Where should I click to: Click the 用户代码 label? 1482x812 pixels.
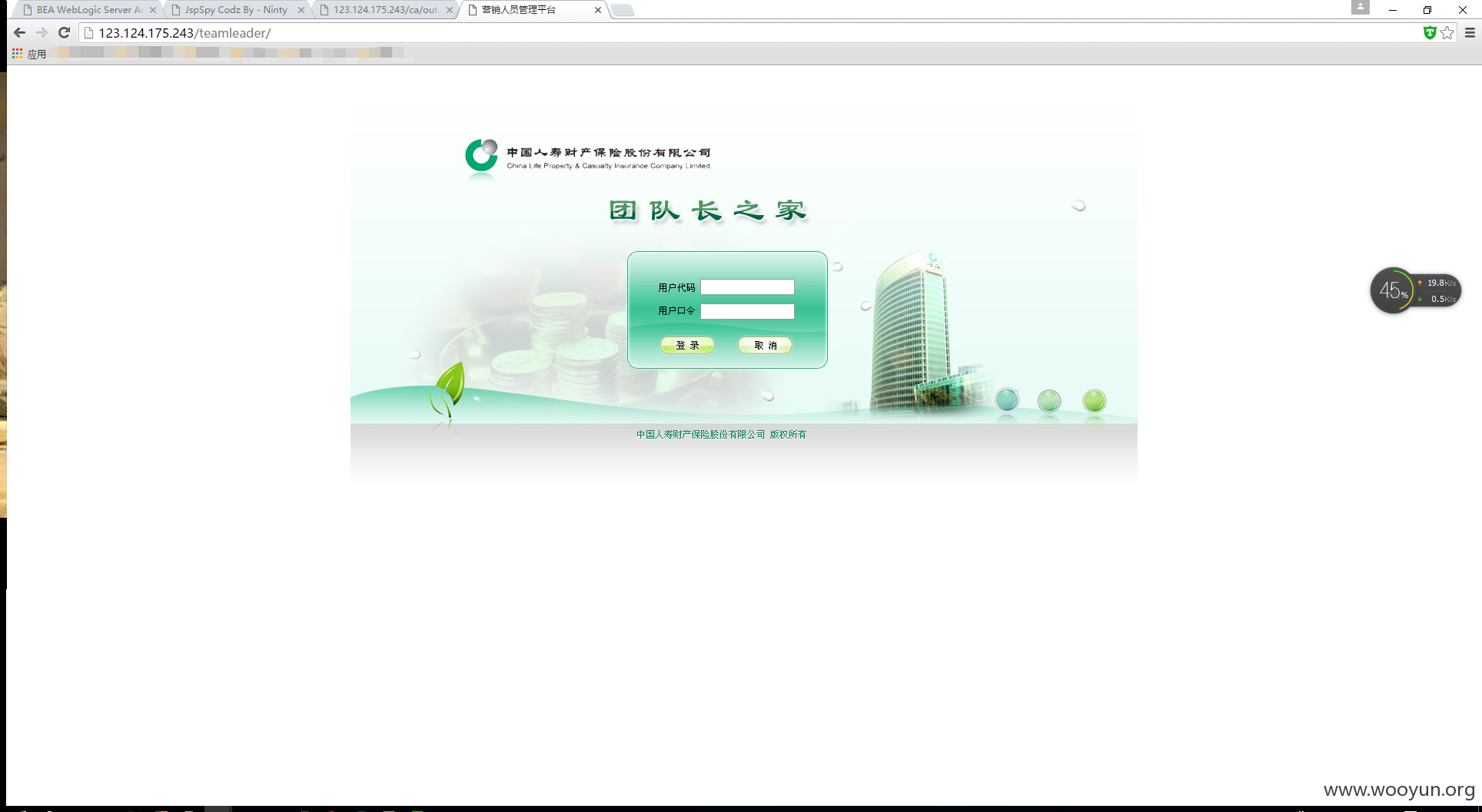tap(676, 287)
